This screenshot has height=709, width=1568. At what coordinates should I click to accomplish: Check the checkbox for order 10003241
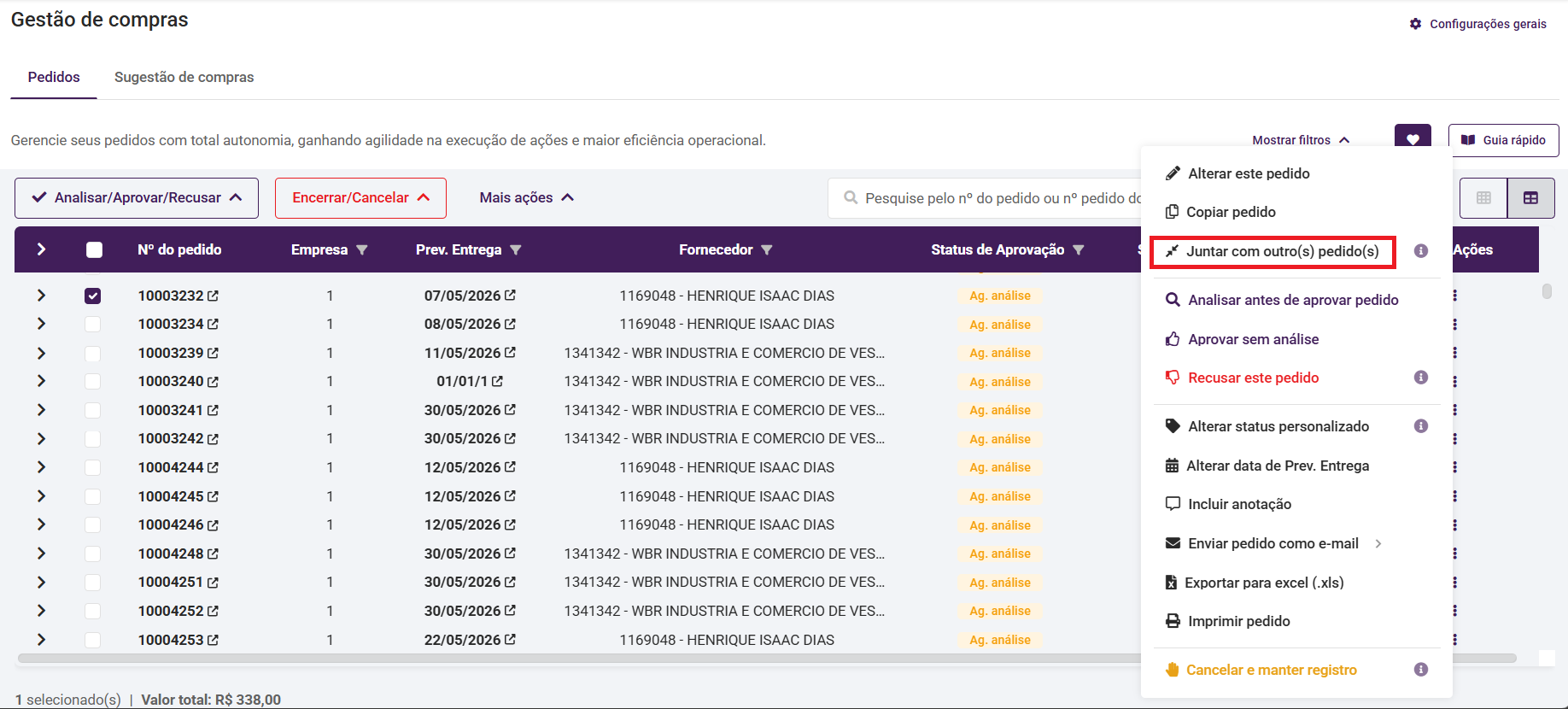coord(93,410)
